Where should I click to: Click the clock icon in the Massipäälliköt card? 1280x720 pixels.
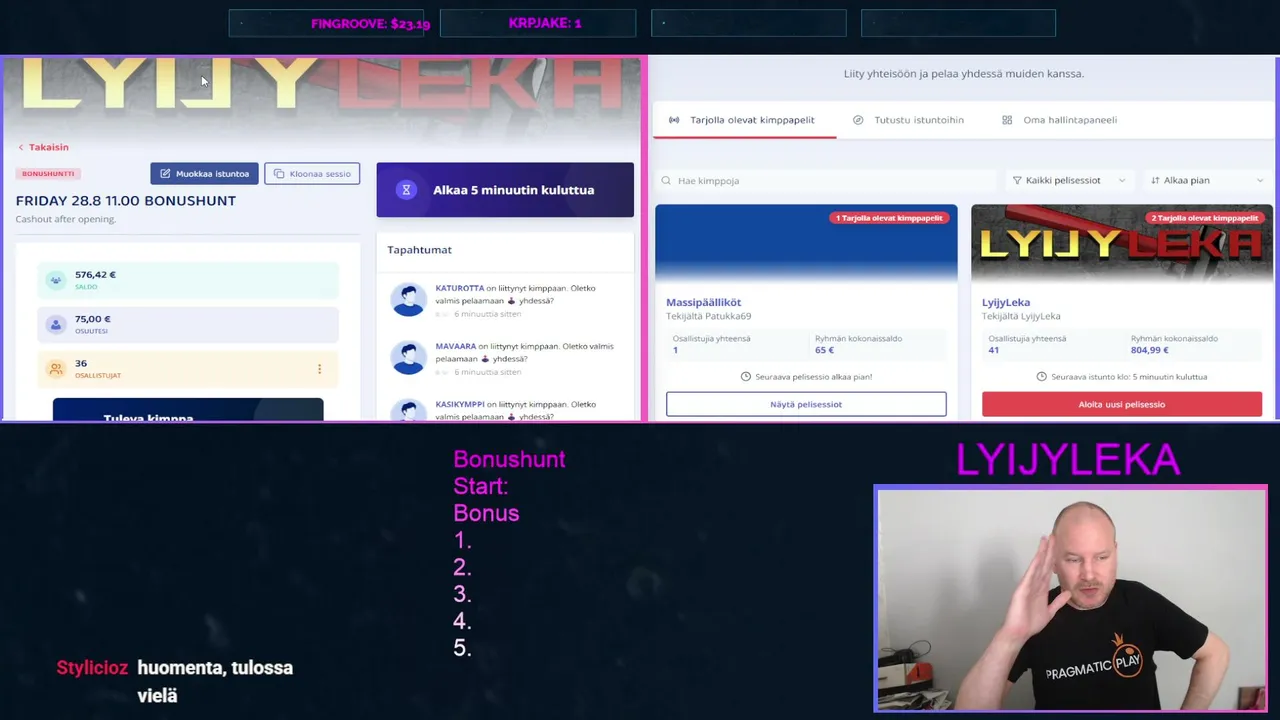(746, 377)
